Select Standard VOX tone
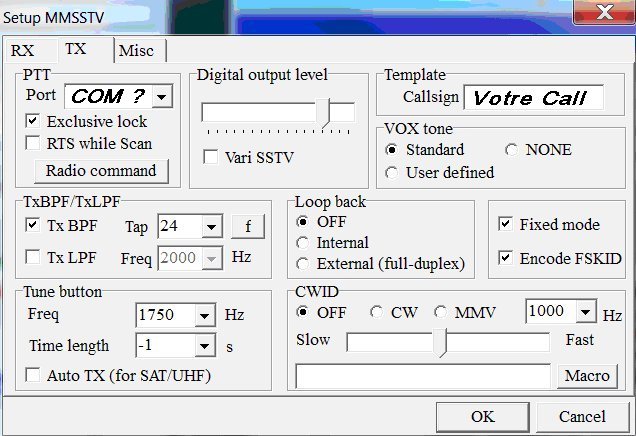 coord(391,150)
